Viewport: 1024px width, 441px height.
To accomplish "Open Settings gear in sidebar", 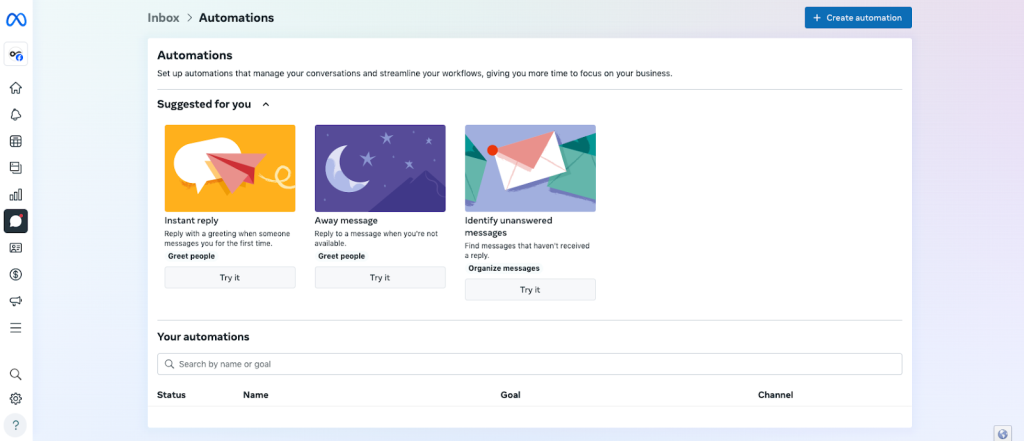I will pyautogui.click(x=16, y=399).
